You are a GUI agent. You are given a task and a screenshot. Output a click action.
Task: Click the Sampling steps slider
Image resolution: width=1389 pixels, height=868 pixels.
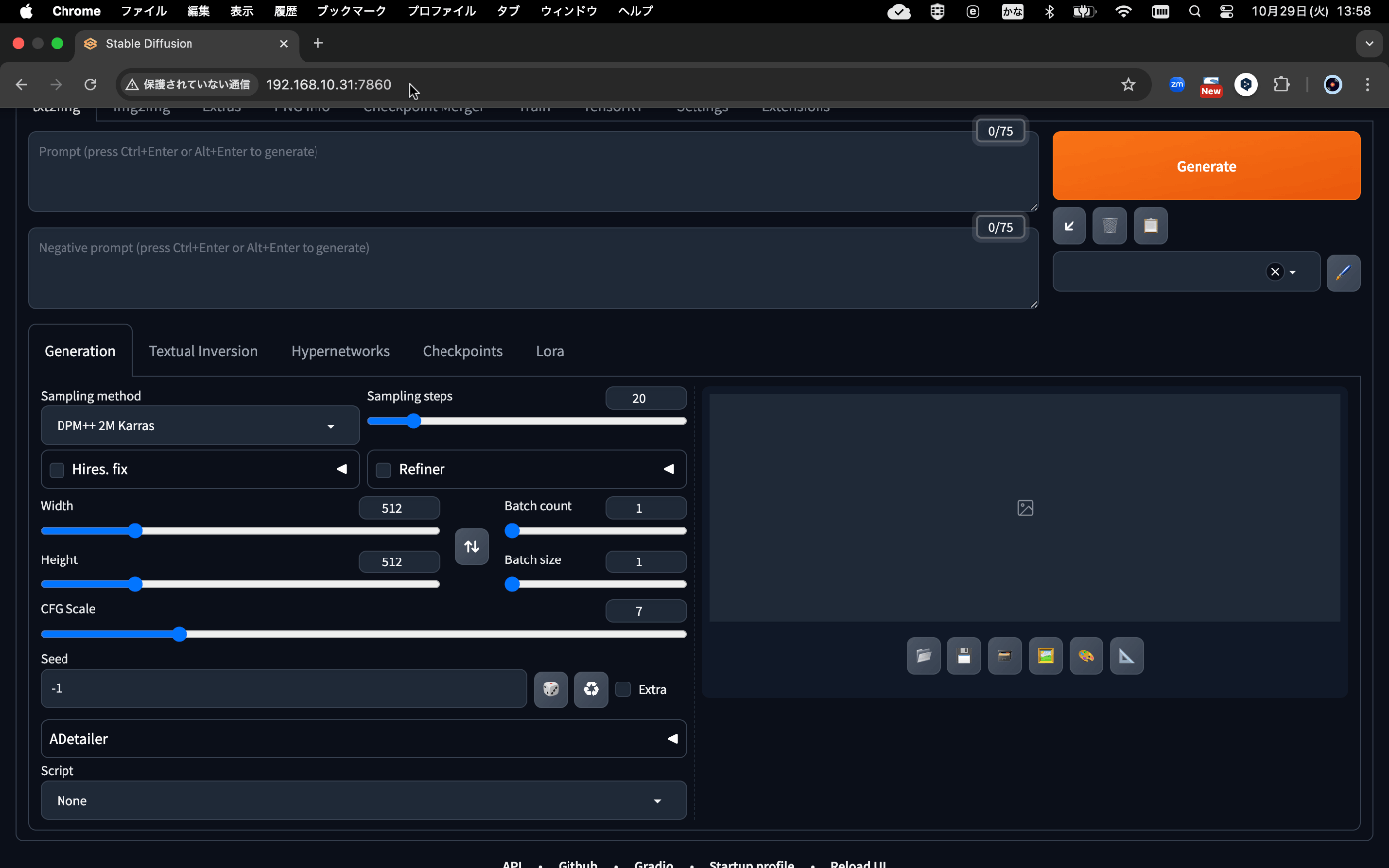527,421
